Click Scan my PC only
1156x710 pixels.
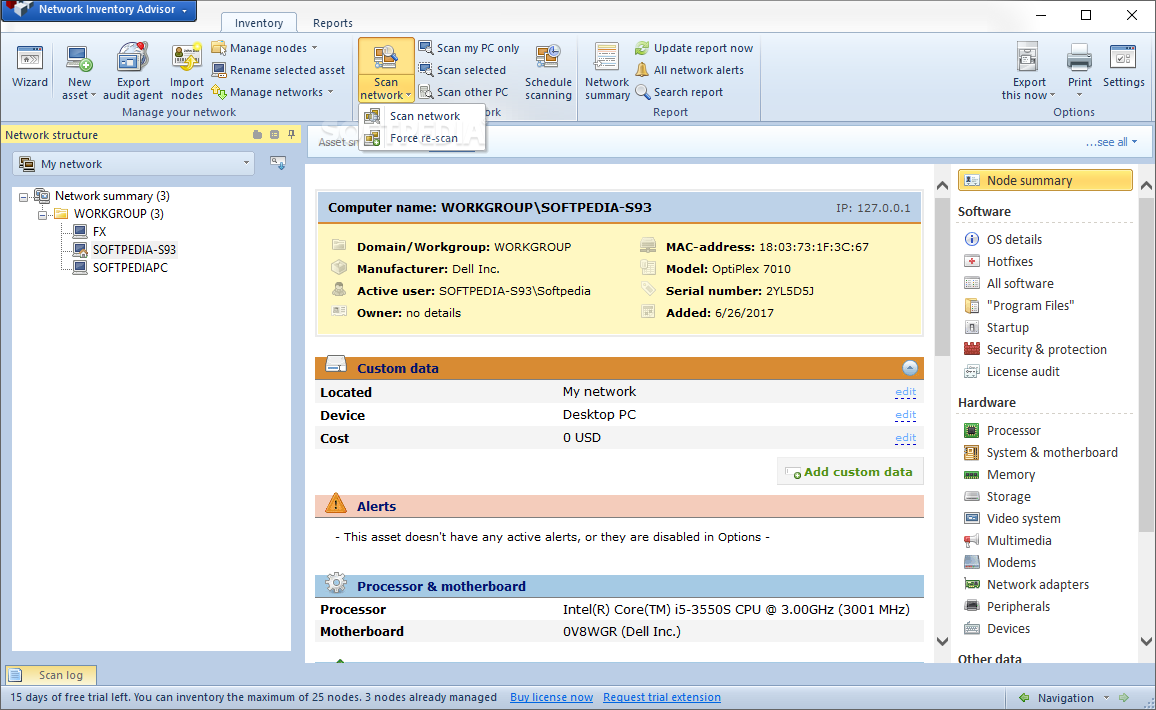click(469, 48)
